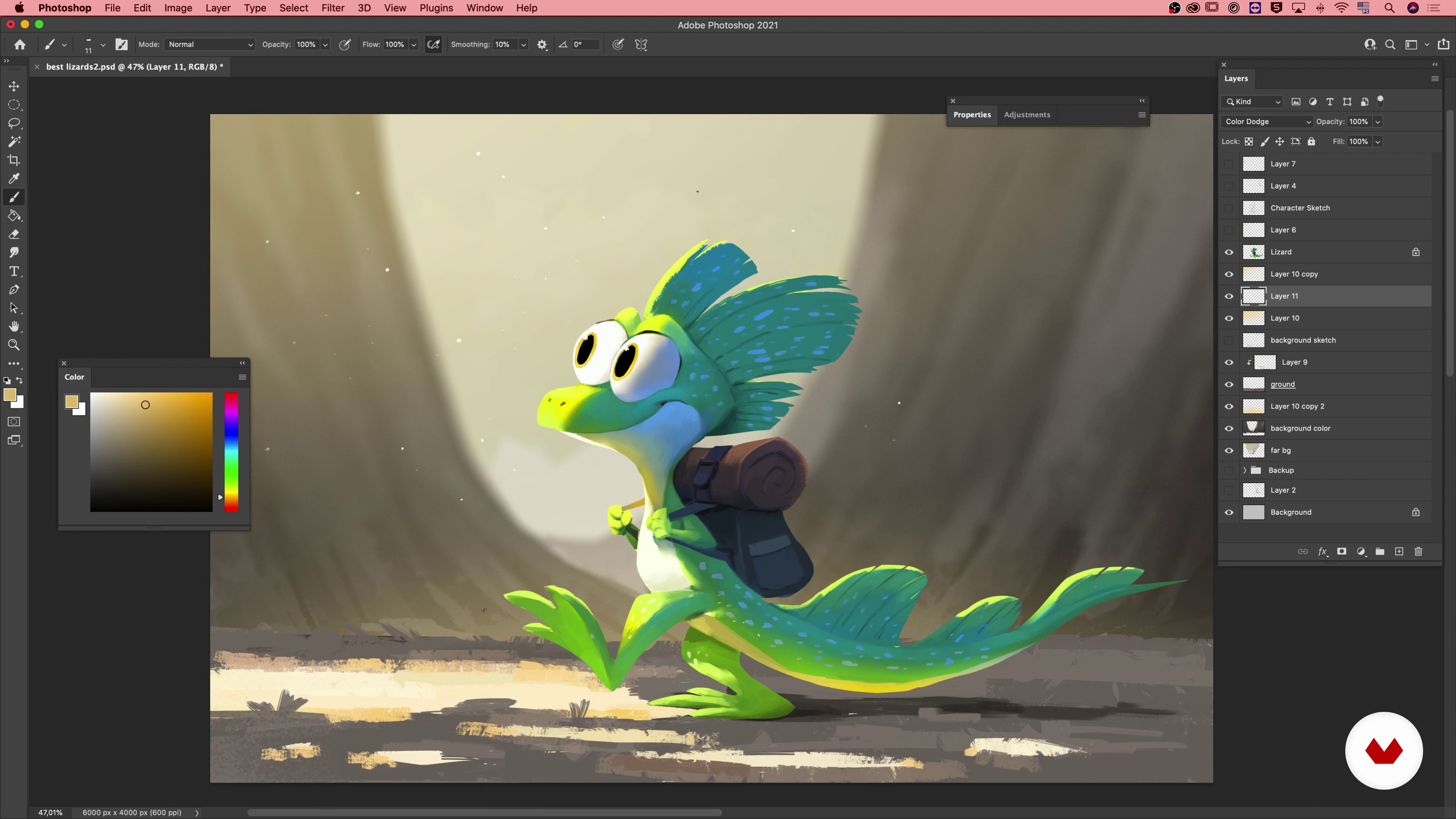
Task: Hide Layer 11 visibility
Action: coord(1229,296)
